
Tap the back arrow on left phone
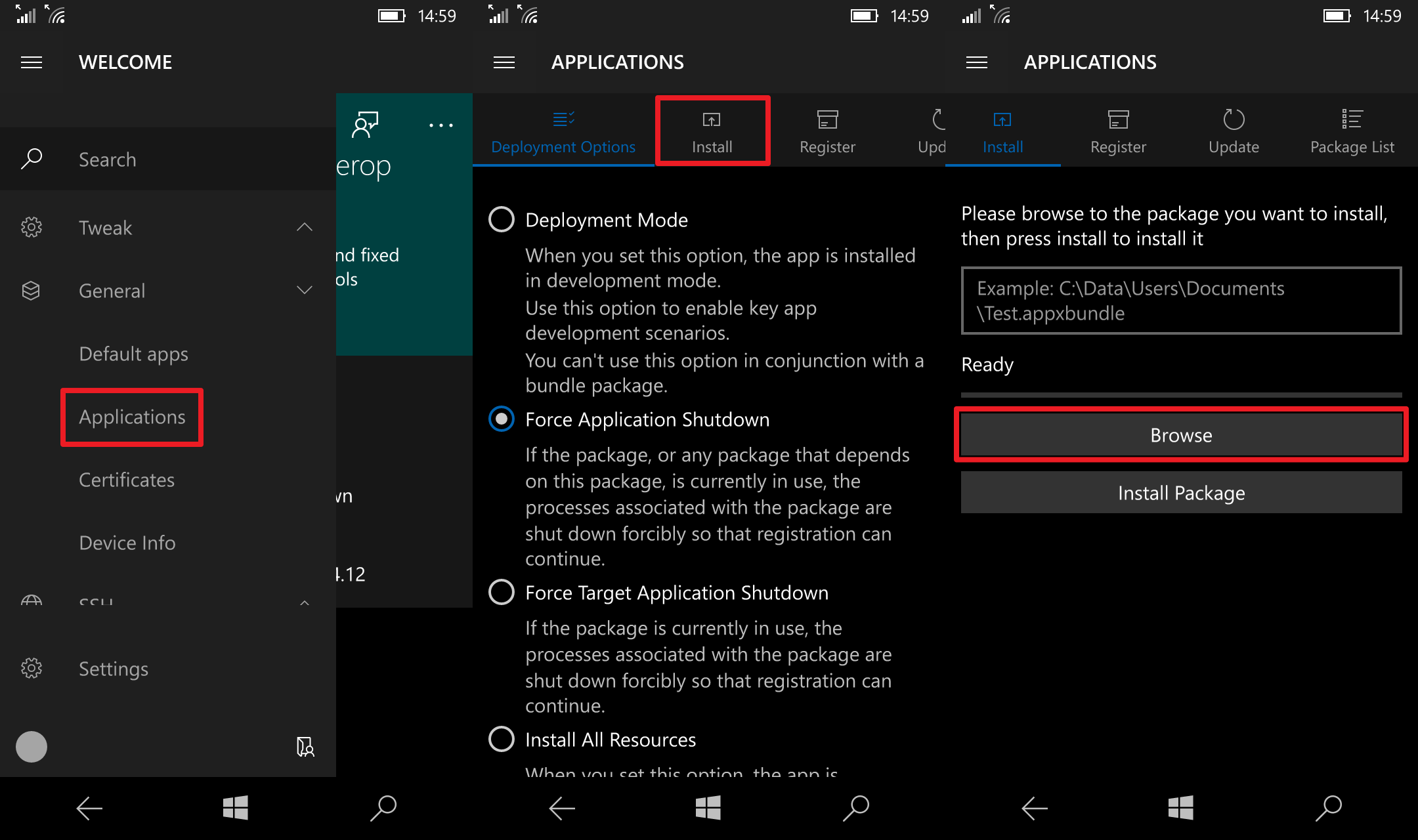89,808
